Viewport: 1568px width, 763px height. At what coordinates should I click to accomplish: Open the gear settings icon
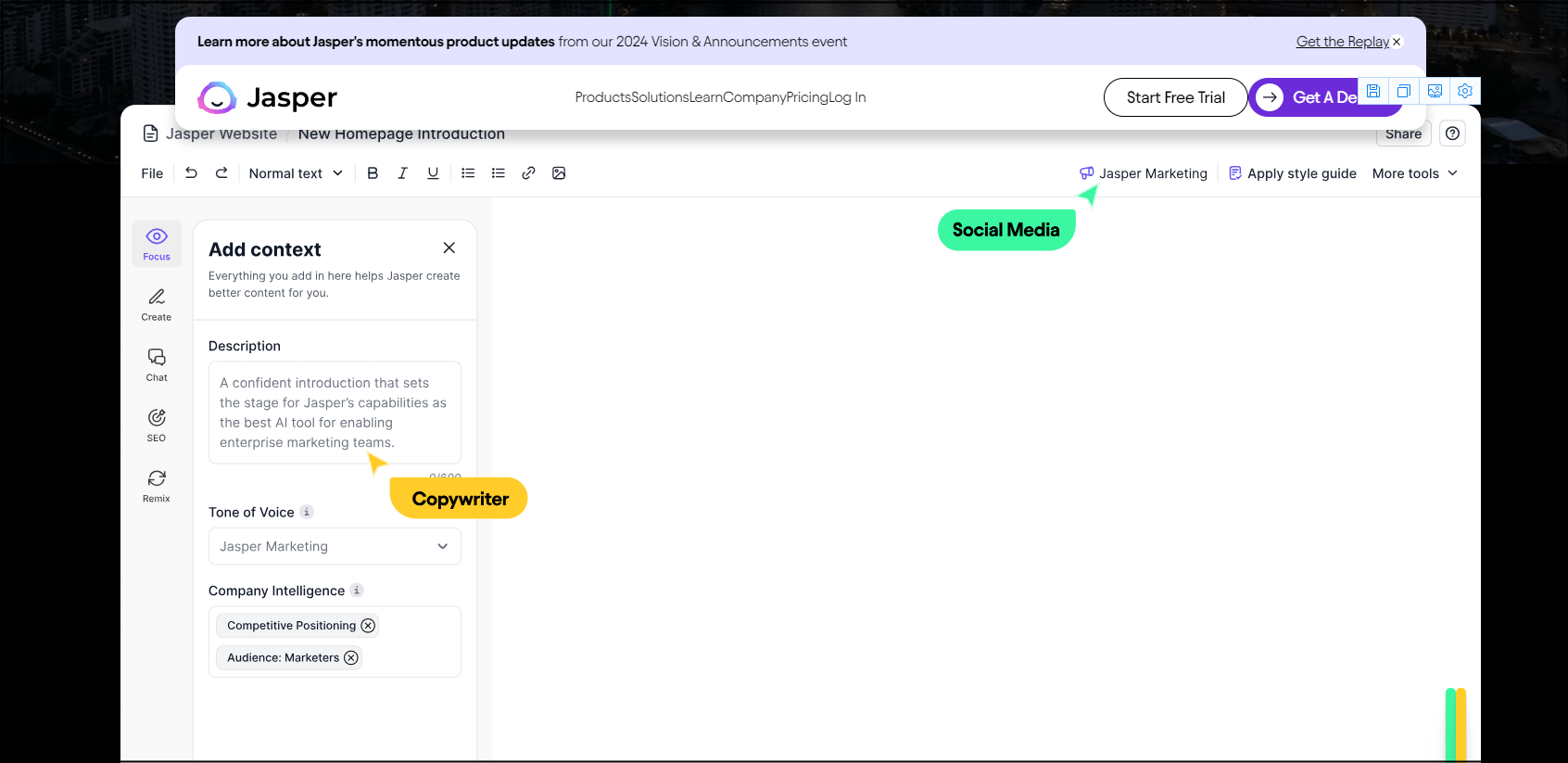coord(1465,91)
